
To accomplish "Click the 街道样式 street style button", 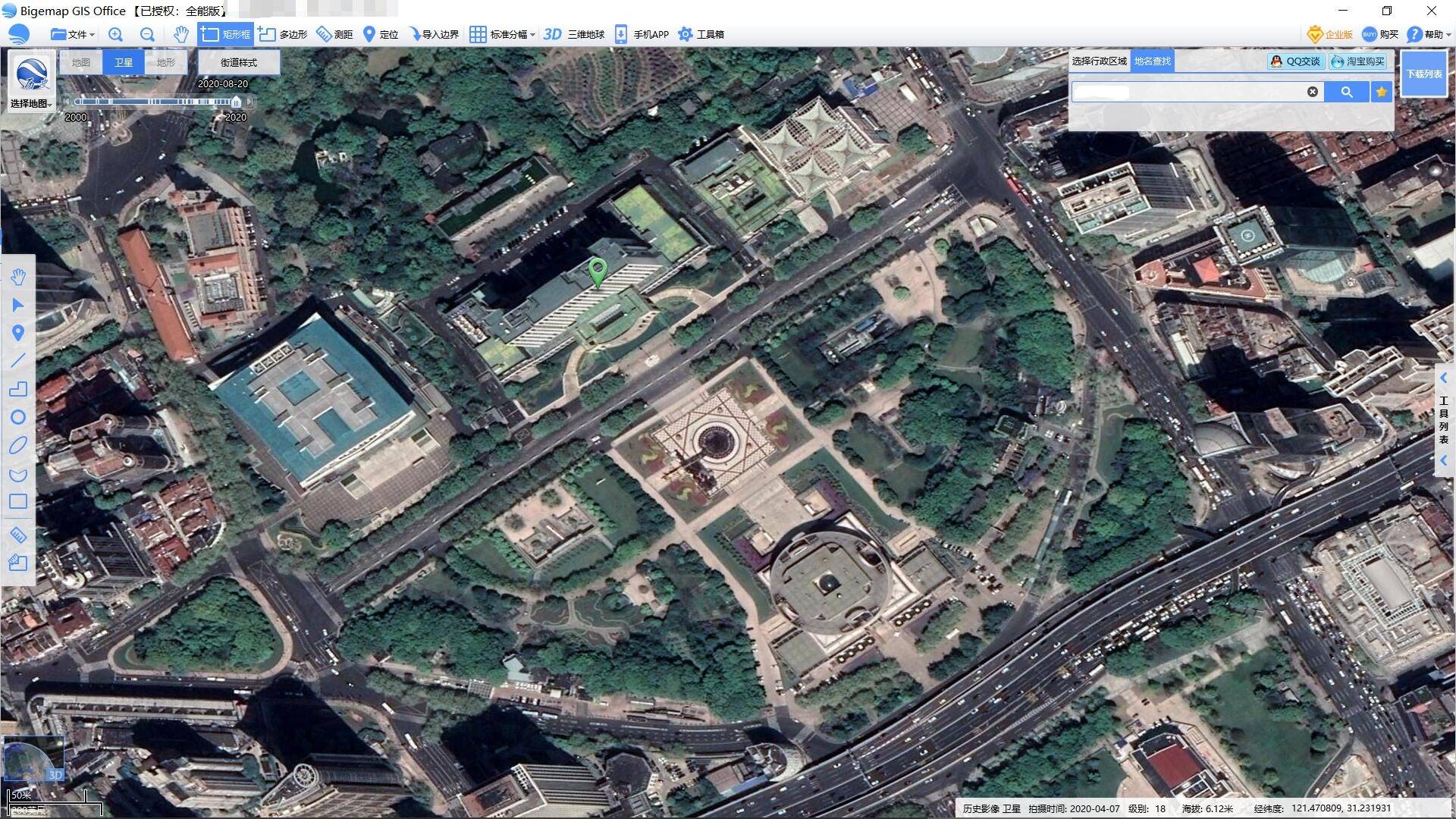I will [x=239, y=62].
